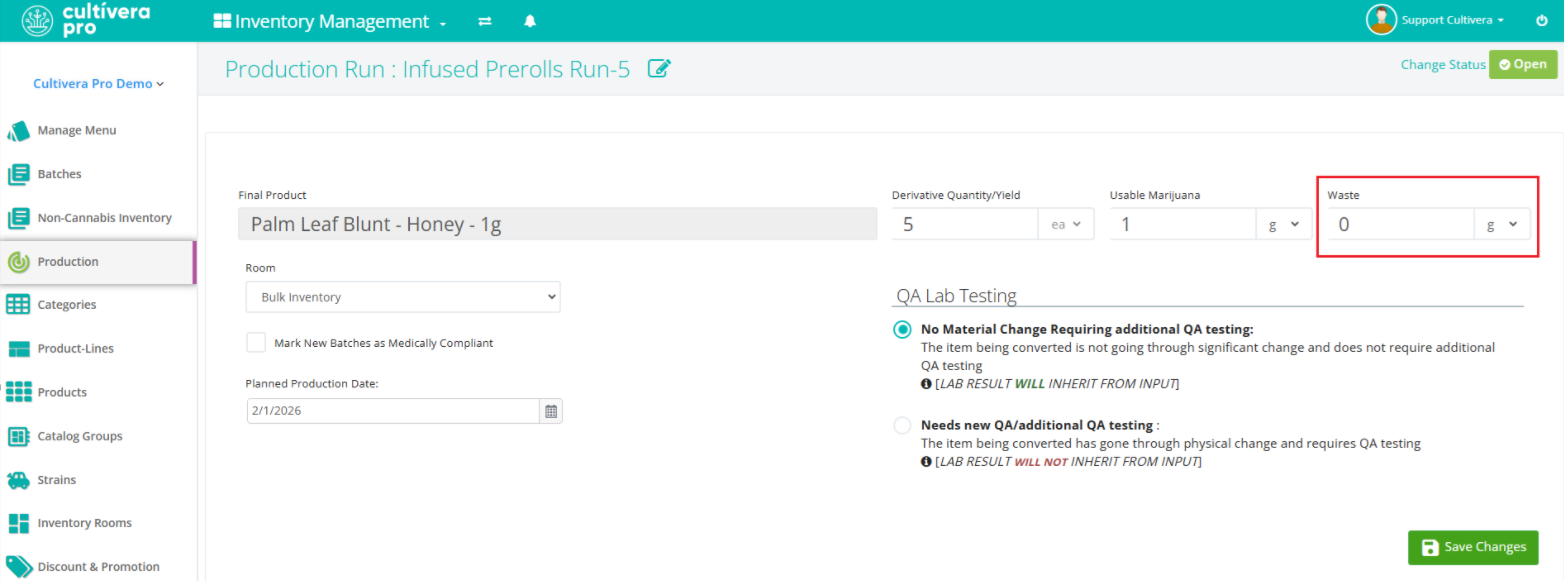Click the Waste amount input field

point(1401,224)
